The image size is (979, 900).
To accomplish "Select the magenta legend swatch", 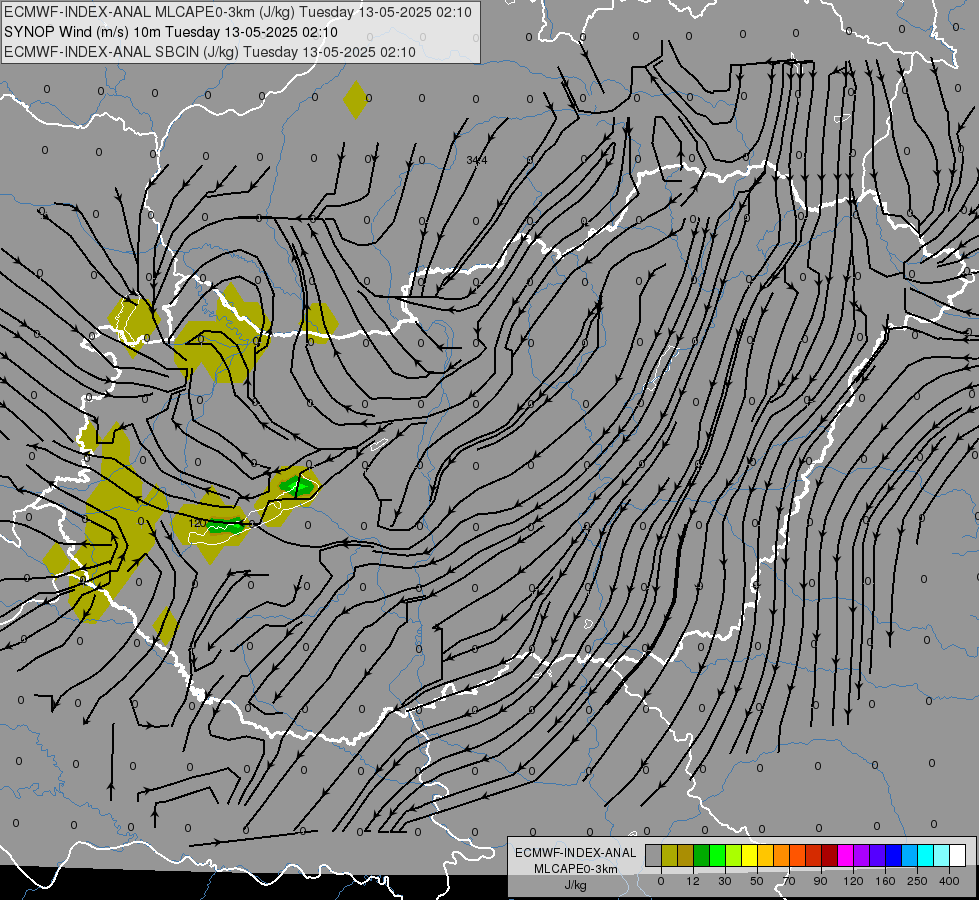I will (x=846, y=855).
